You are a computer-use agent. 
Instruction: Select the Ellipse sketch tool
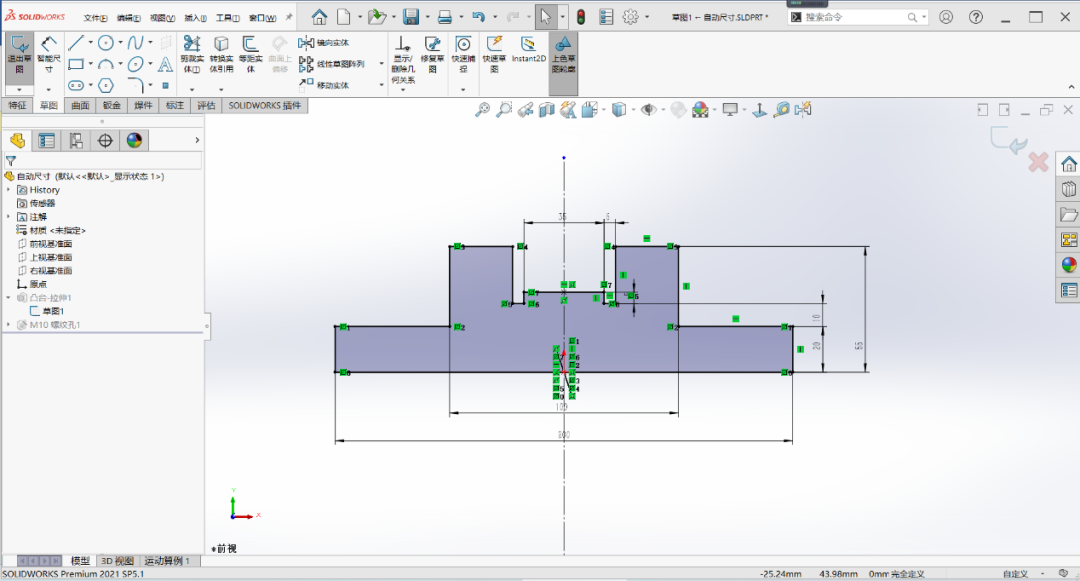click(135, 65)
